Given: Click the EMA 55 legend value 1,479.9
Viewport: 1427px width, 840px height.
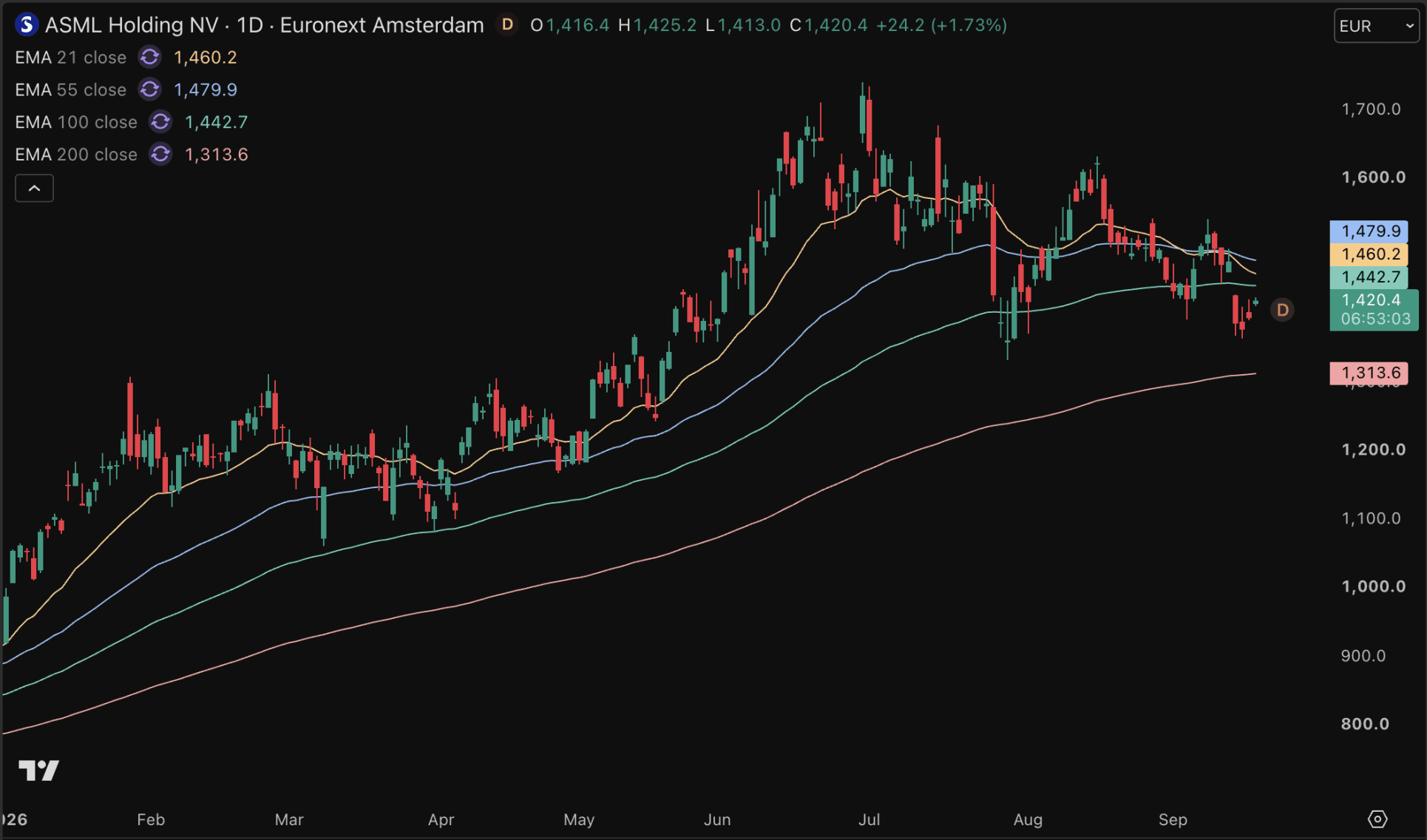Looking at the screenshot, I should click(206, 90).
